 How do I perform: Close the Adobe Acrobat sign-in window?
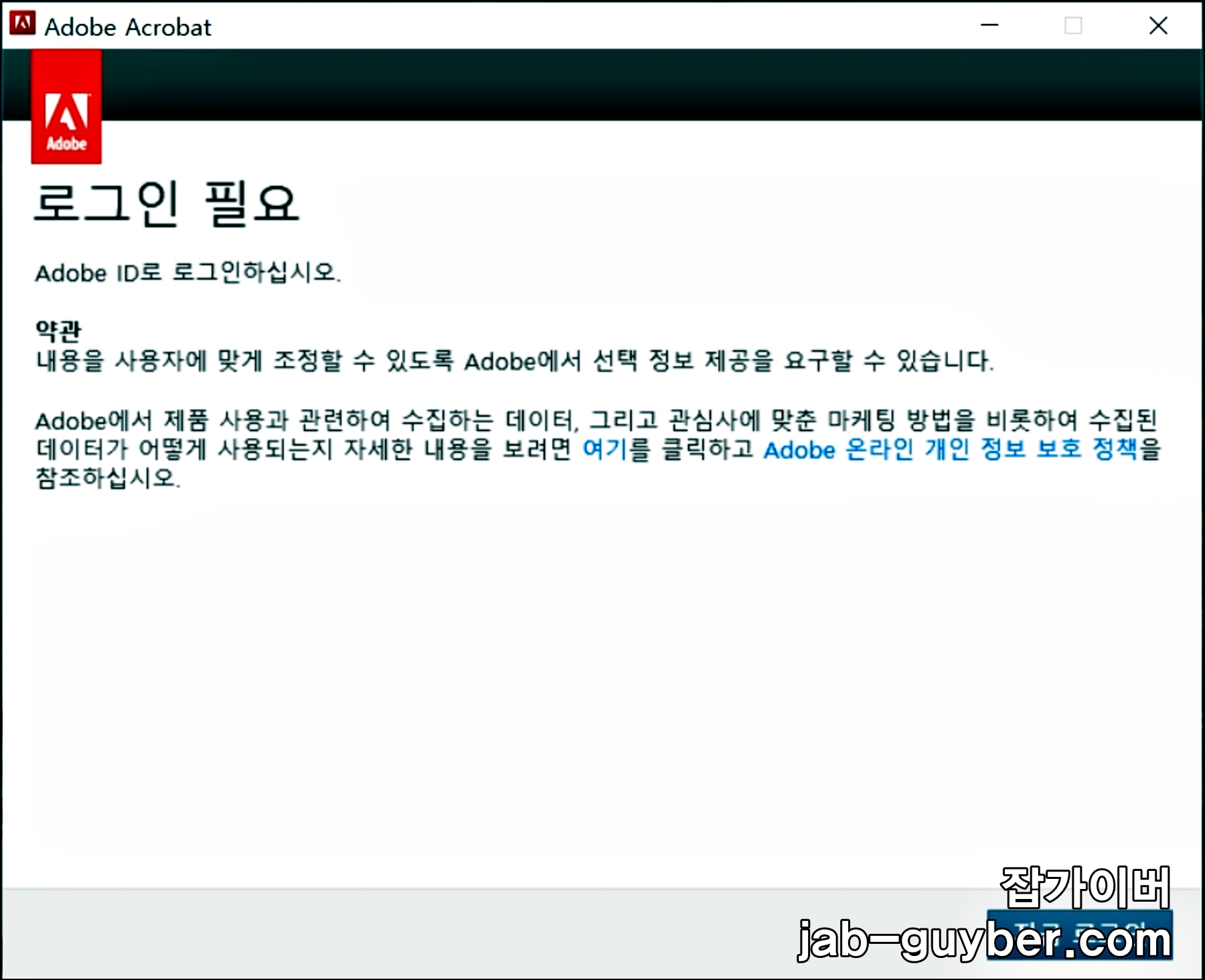click(1158, 25)
